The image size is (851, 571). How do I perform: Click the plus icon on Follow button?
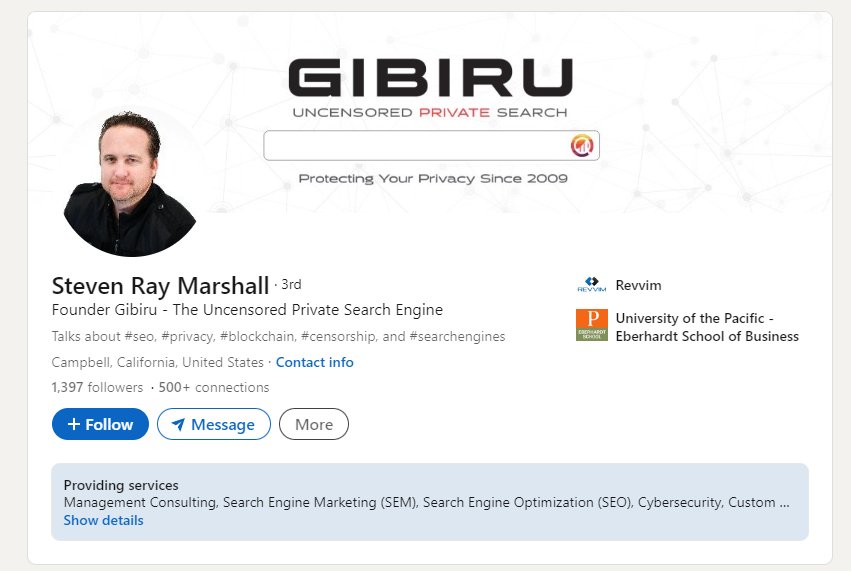pos(73,425)
